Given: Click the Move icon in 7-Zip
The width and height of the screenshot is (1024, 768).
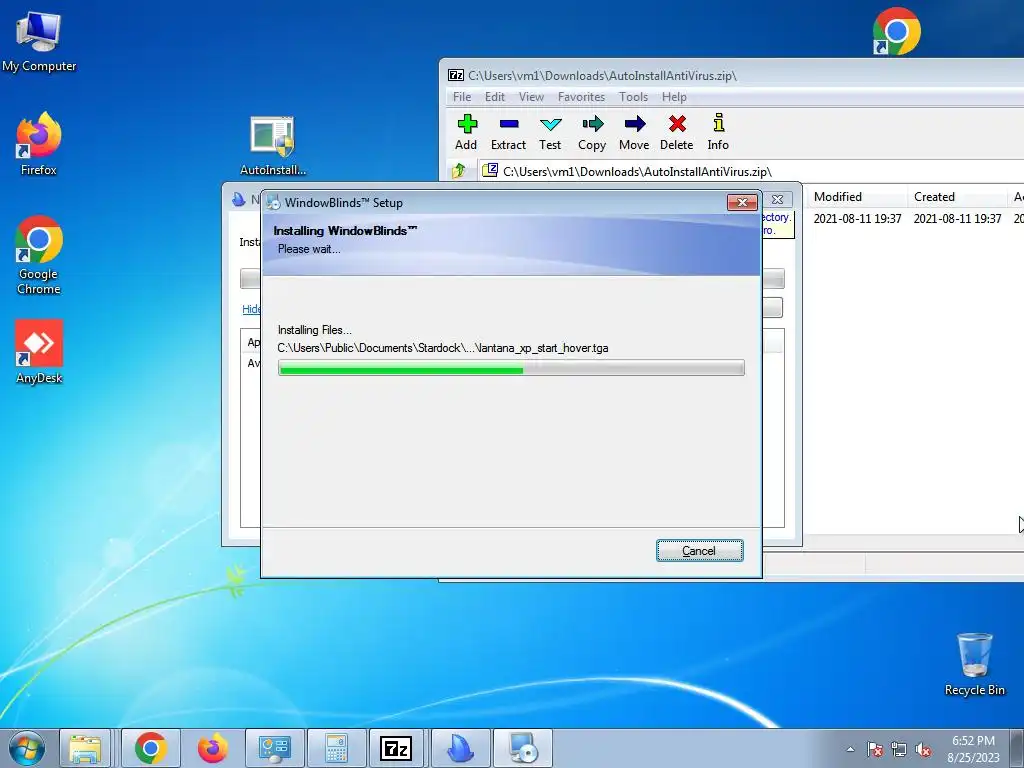Looking at the screenshot, I should pyautogui.click(x=634, y=133).
